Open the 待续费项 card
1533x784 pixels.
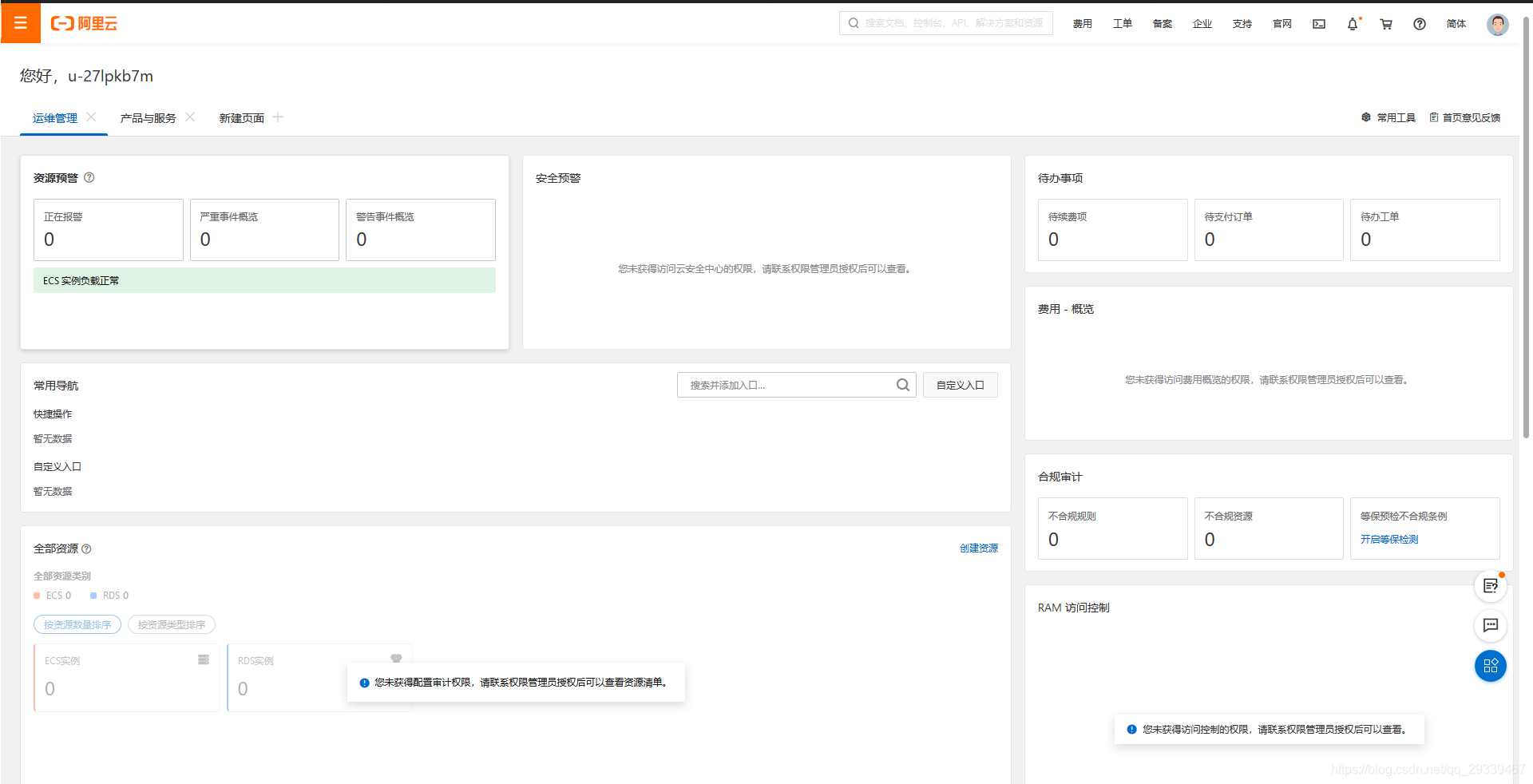coord(1113,230)
